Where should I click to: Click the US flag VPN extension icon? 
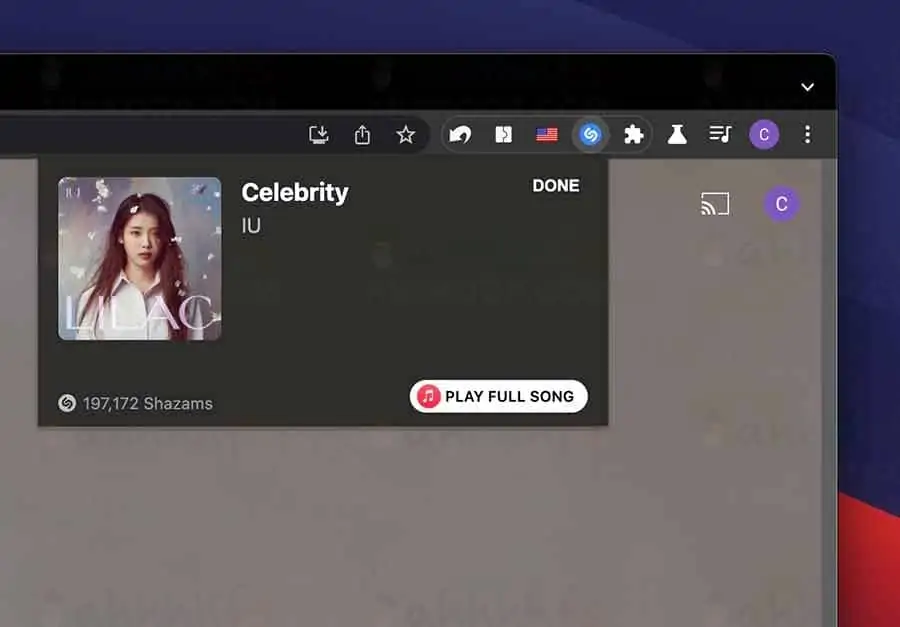coord(546,134)
